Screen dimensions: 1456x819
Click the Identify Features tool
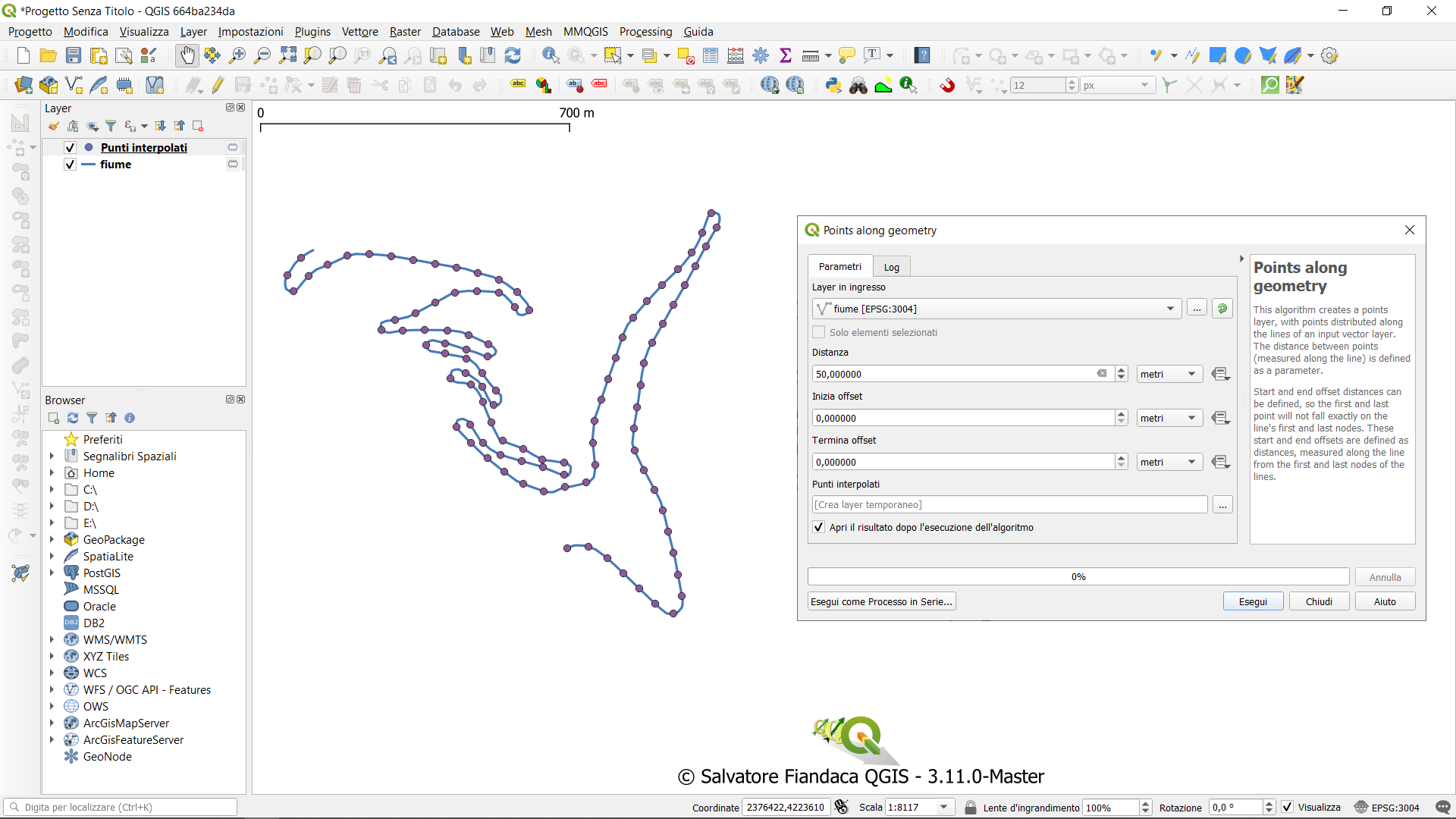551,55
